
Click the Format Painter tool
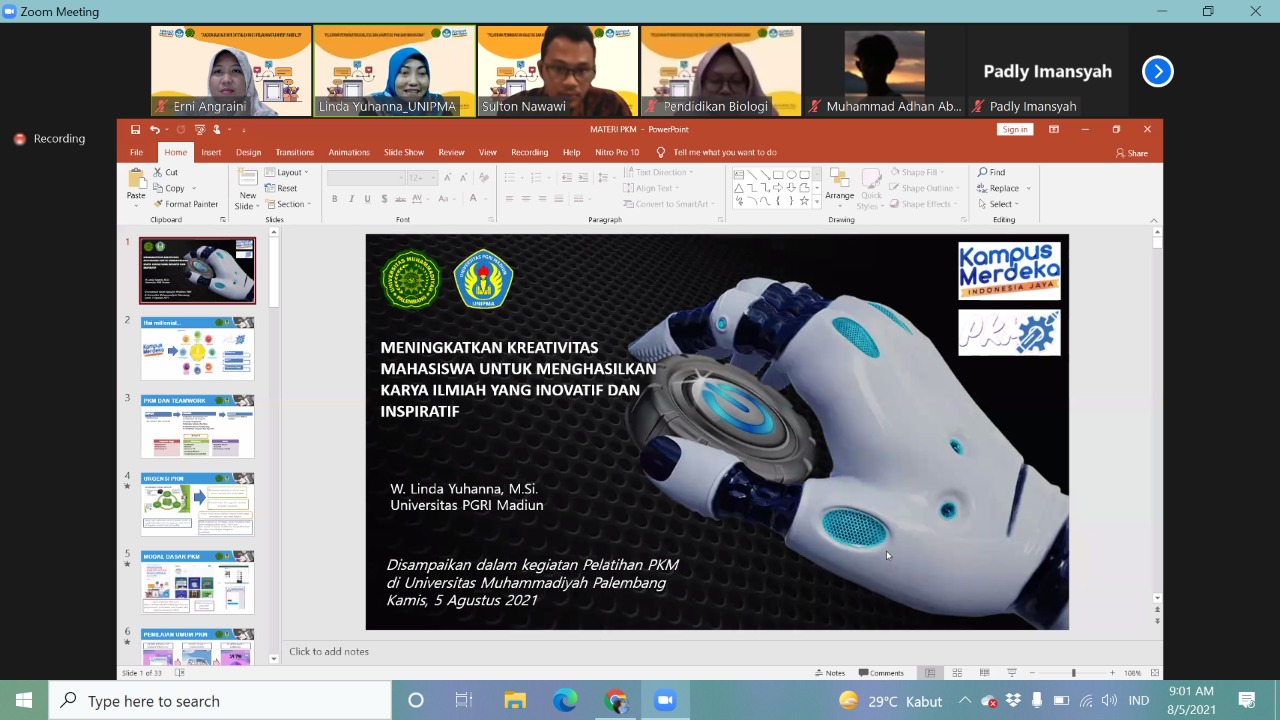[x=185, y=204]
